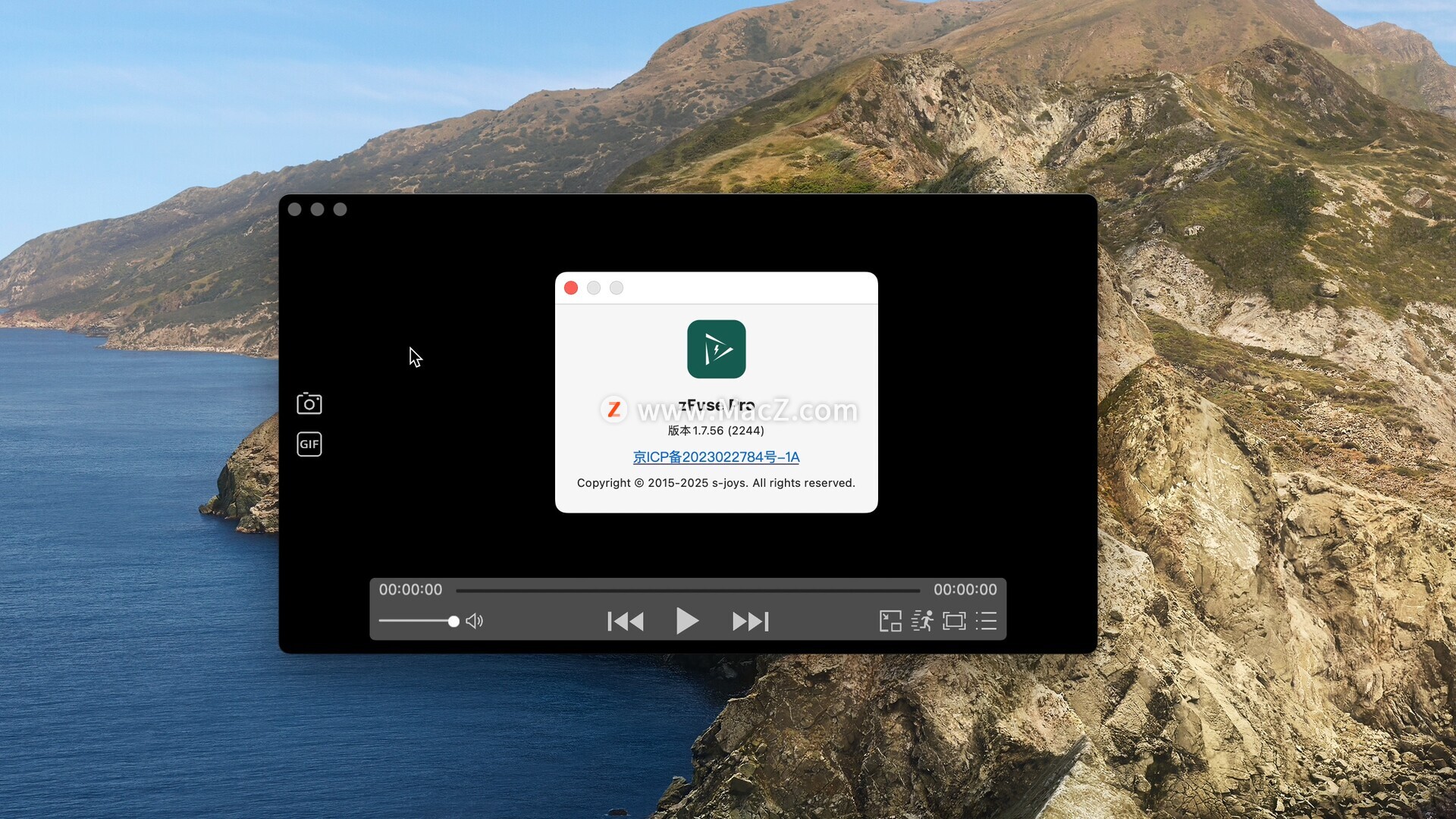Screen dimensions: 1456x819
Task: Mute audio via the speaker icon
Action: click(475, 622)
